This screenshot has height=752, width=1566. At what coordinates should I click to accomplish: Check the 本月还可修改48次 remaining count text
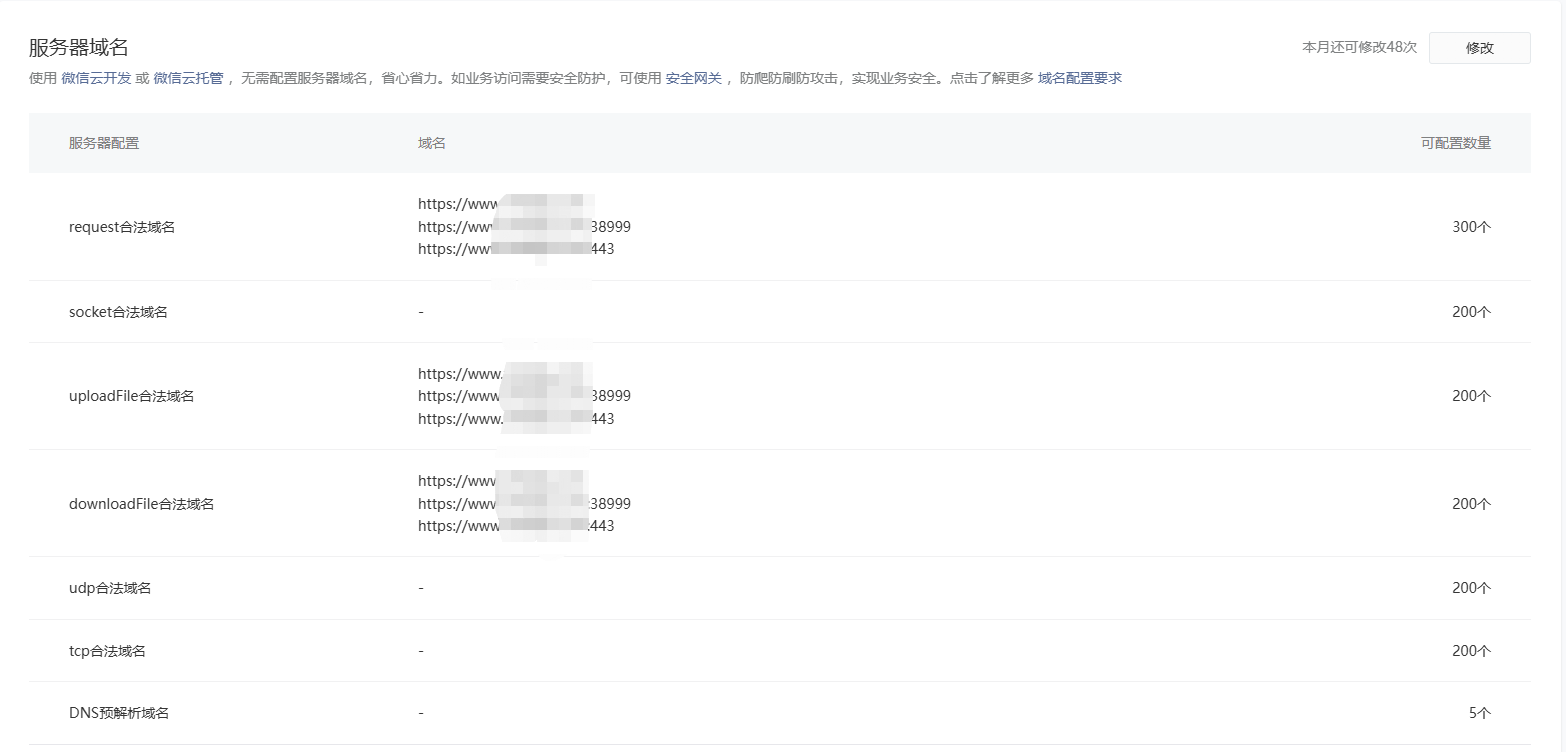click(1360, 47)
